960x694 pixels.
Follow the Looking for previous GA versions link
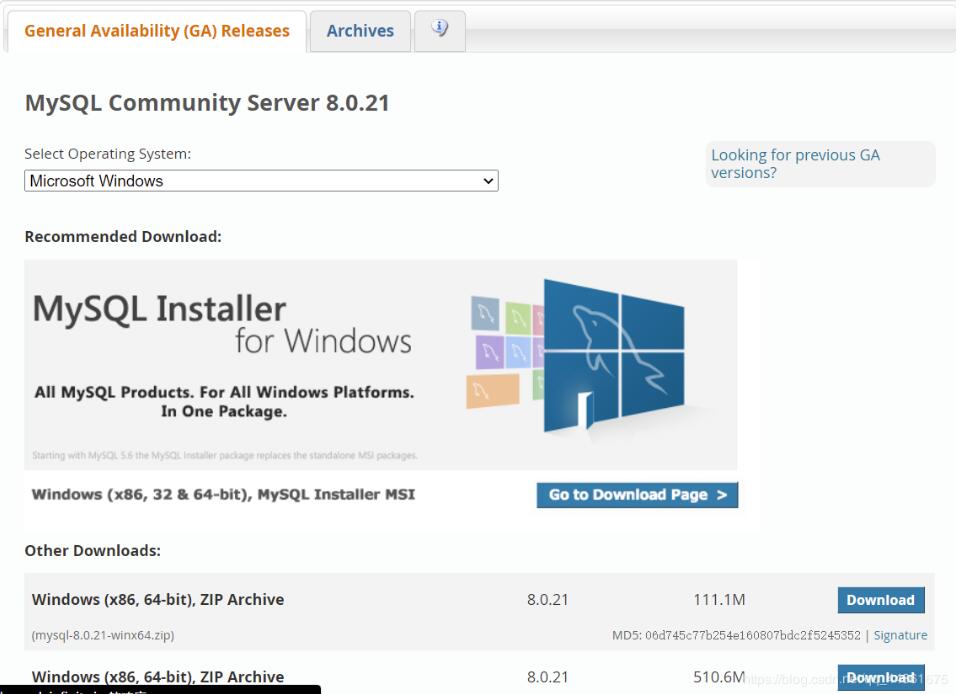pos(795,164)
